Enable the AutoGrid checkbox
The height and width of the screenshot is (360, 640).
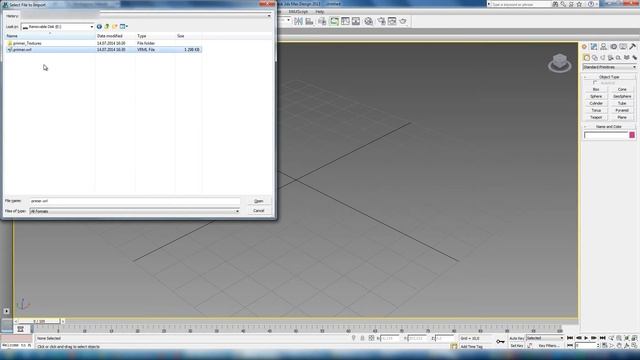(595, 83)
